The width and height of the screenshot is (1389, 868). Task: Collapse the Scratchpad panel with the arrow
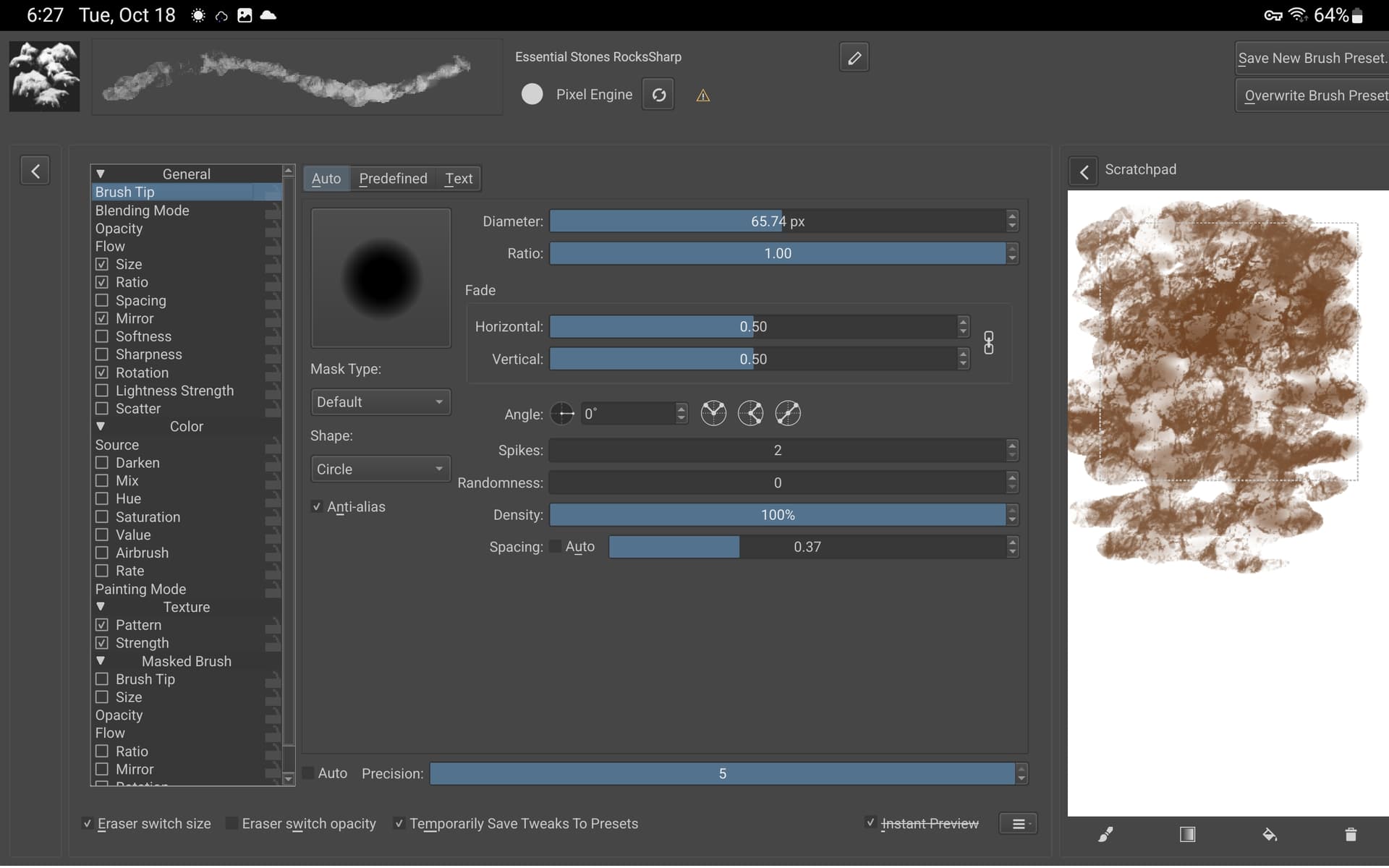click(1083, 171)
